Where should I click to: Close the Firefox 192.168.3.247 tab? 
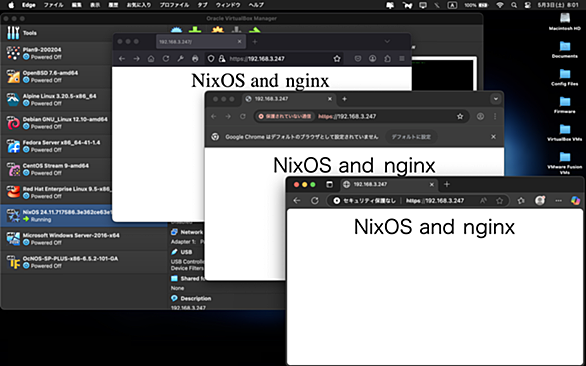[x=240, y=41]
